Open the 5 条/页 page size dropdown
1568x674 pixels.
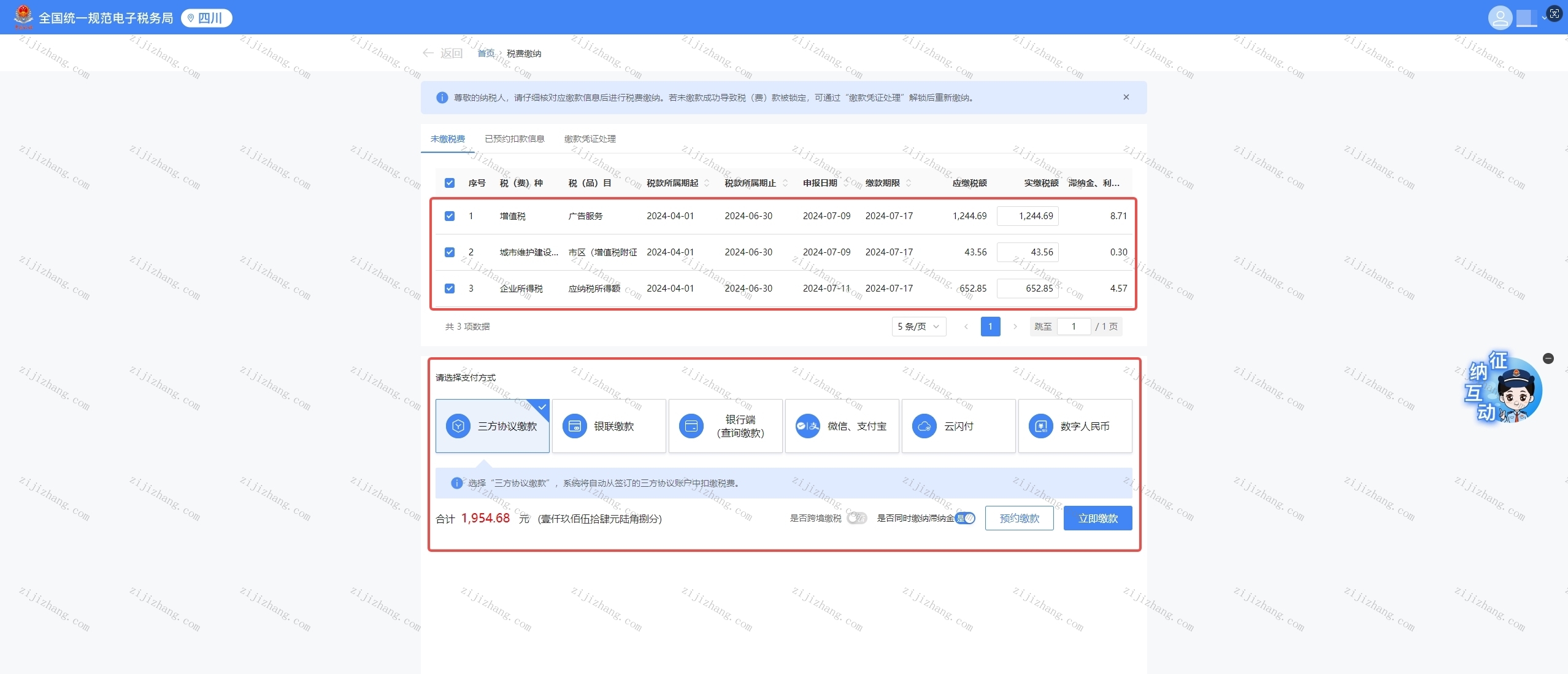(918, 327)
